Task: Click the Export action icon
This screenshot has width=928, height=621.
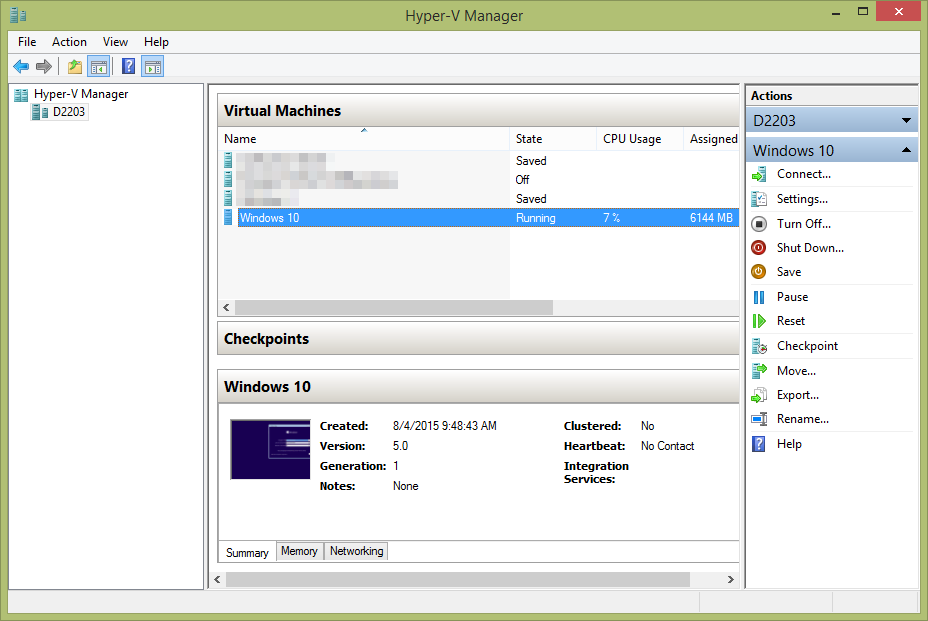Action: 759,395
